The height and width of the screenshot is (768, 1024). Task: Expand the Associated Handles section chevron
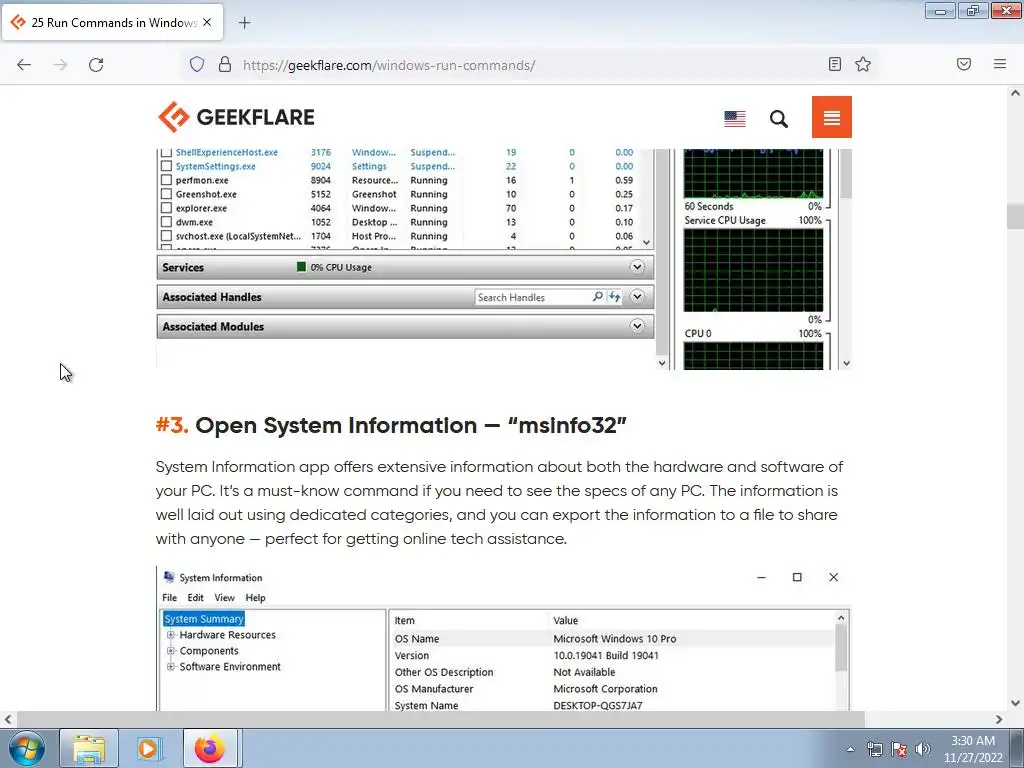click(x=637, y=296)
